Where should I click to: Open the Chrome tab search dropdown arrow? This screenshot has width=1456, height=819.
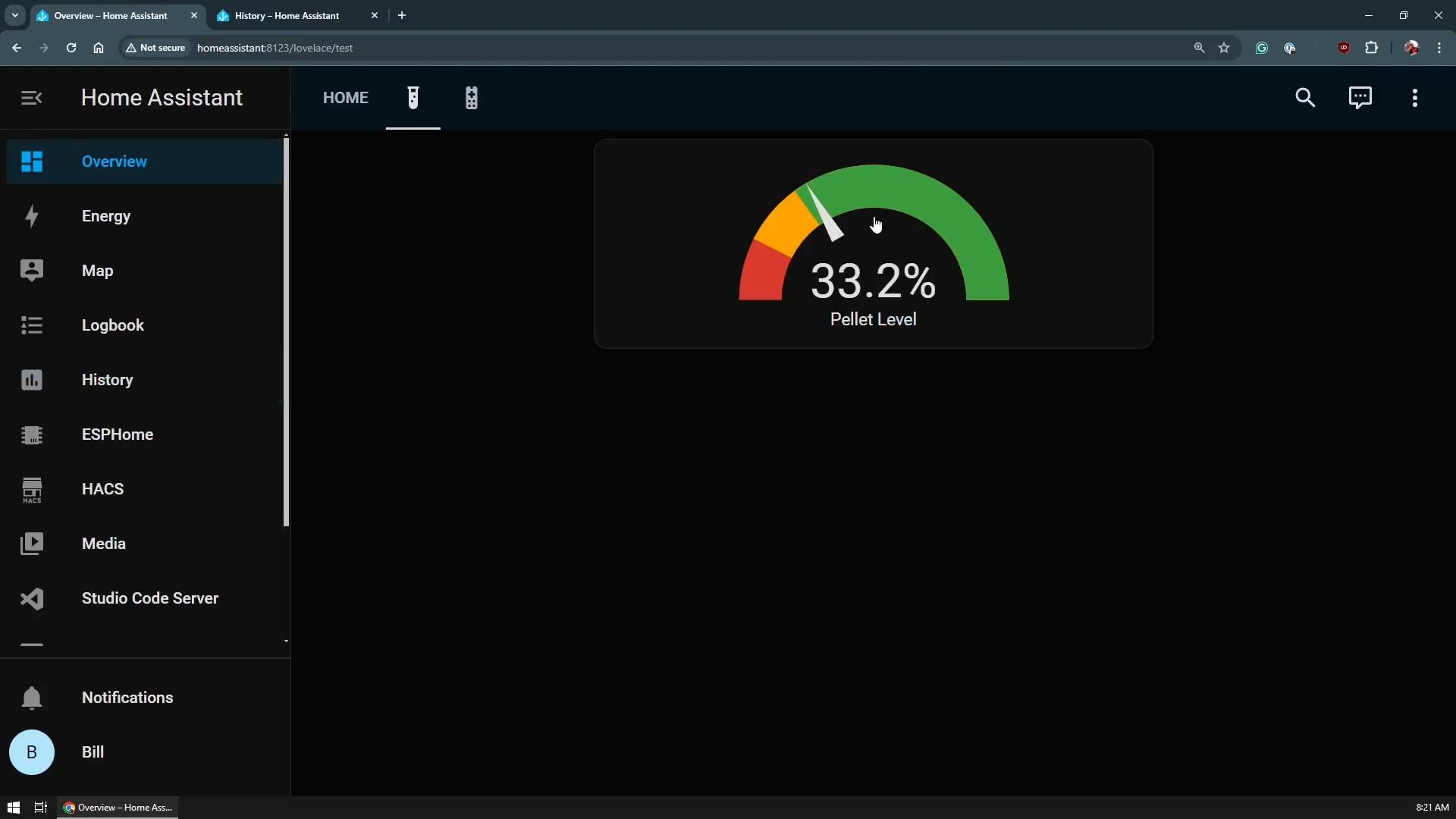(14, 15)
